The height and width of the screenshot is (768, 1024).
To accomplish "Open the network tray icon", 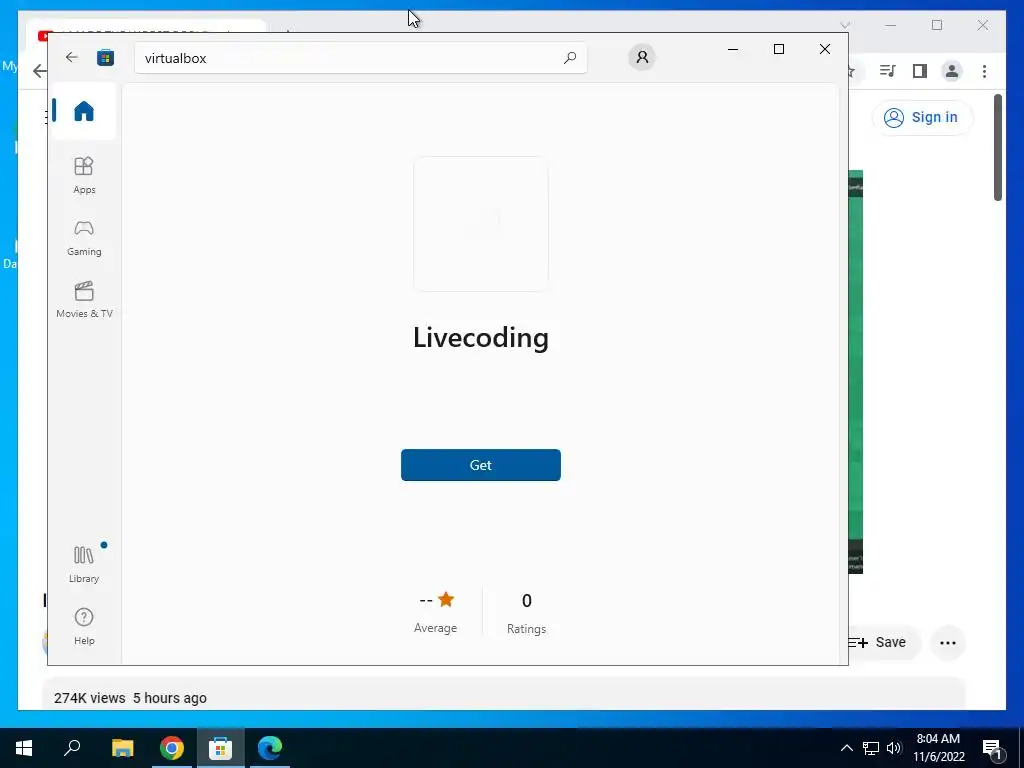I will [871, 748].
